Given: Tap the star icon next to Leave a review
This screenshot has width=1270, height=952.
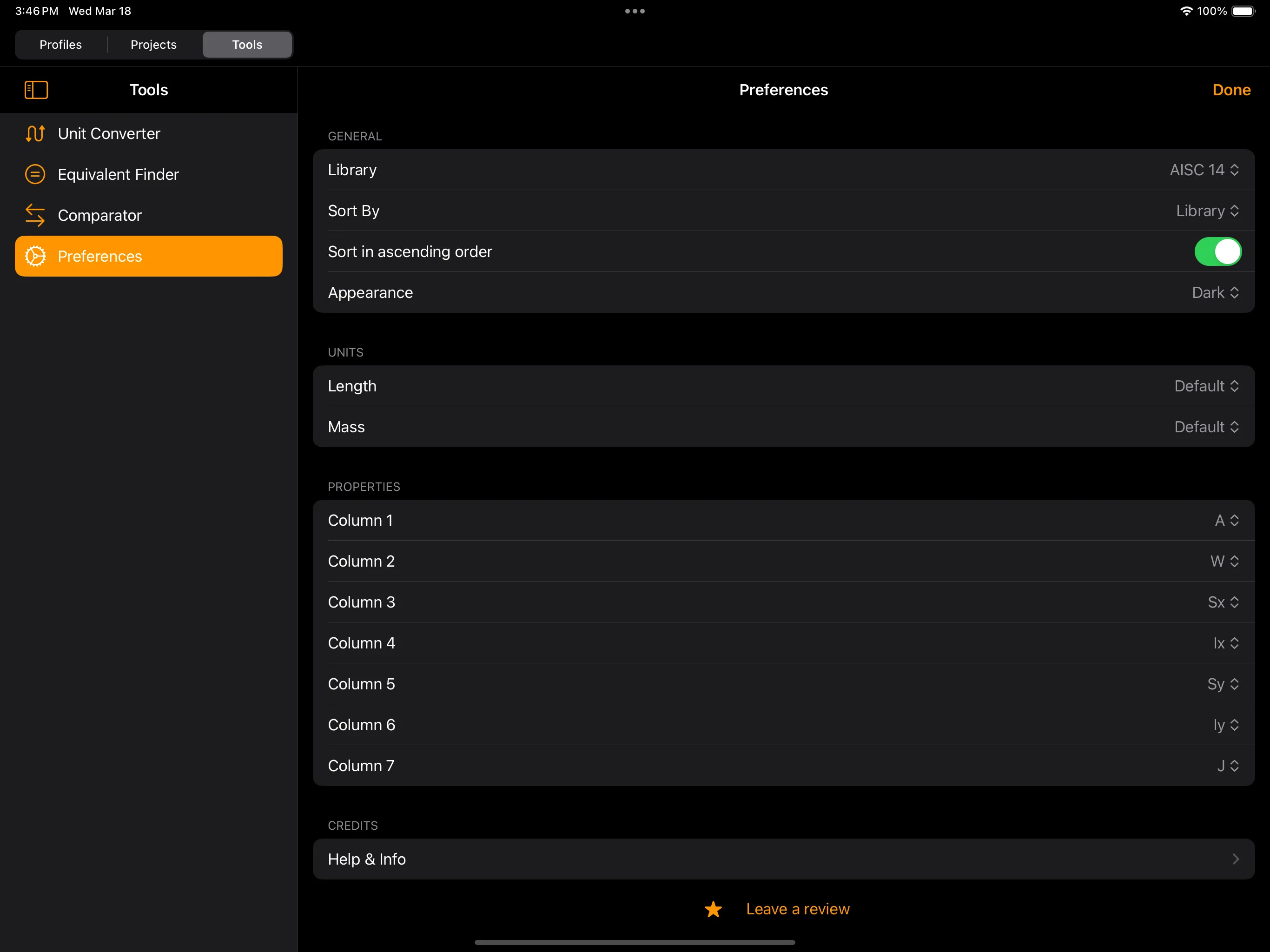Looking at the screenshot, I should [713, 909].
